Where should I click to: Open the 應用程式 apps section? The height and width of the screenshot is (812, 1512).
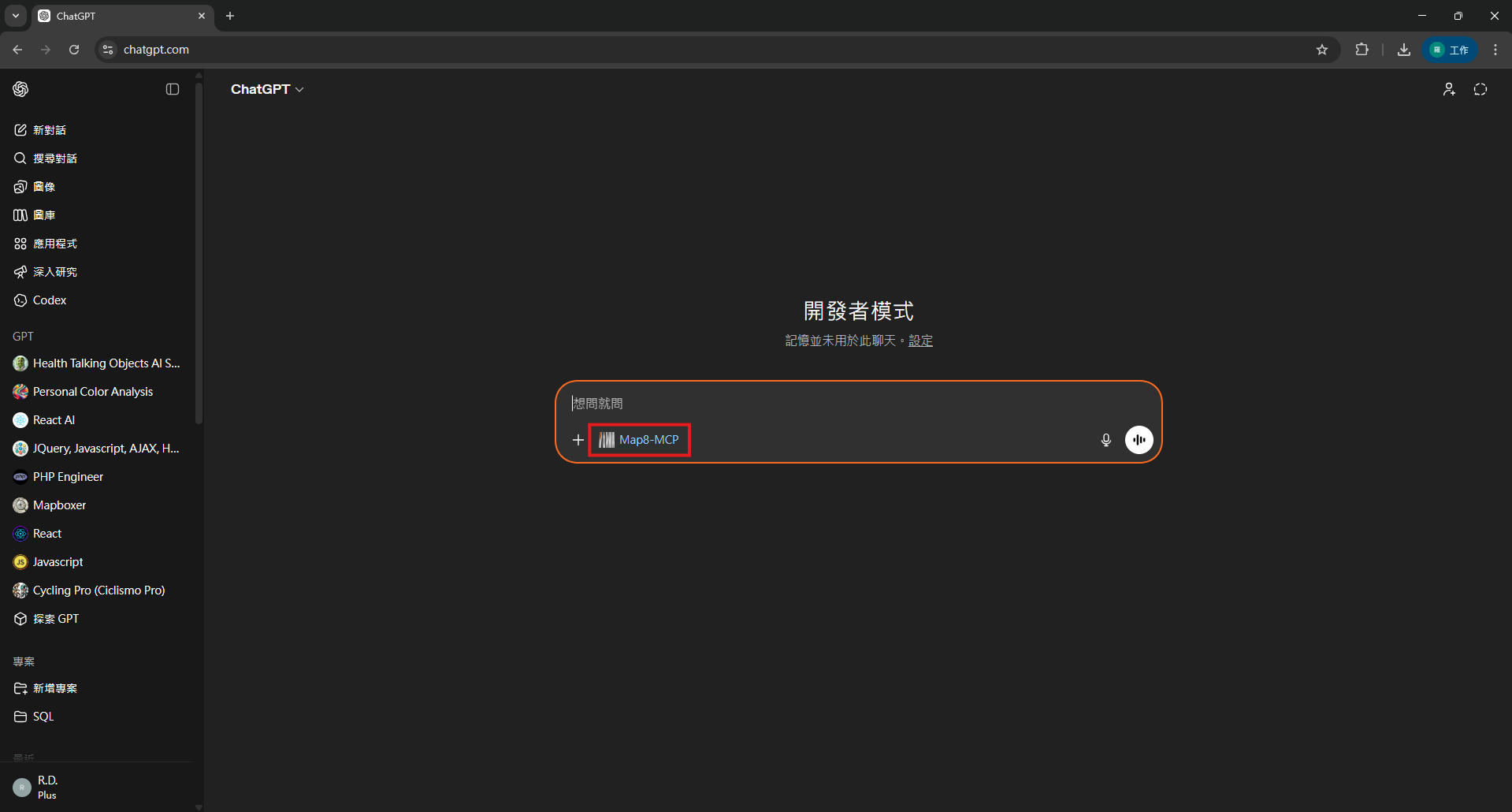pos(97,244)
